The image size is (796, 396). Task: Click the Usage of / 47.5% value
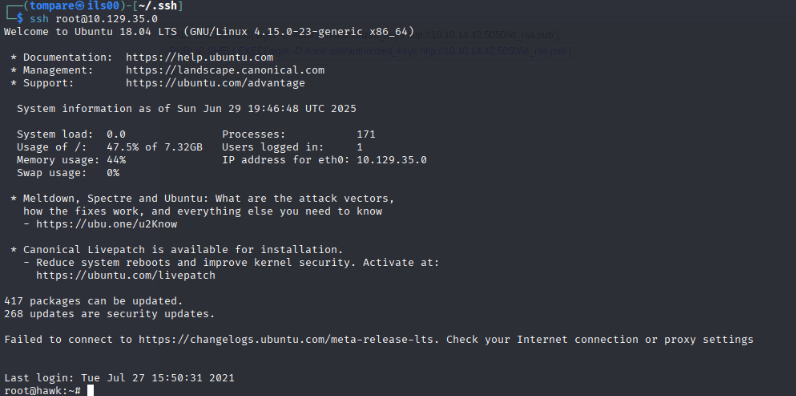point(154,147)
